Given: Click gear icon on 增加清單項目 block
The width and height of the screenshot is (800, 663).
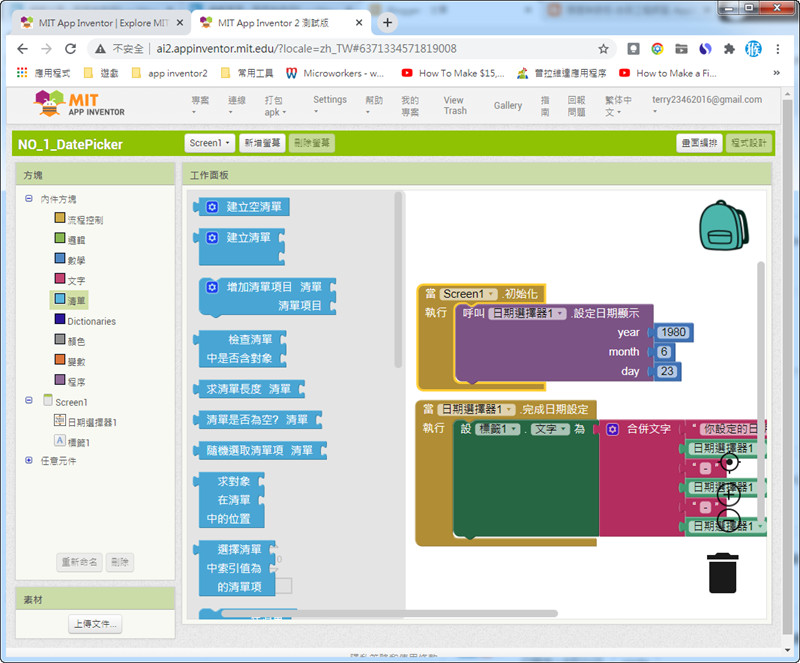Looking at the screenshot, I should pos(212,287).
